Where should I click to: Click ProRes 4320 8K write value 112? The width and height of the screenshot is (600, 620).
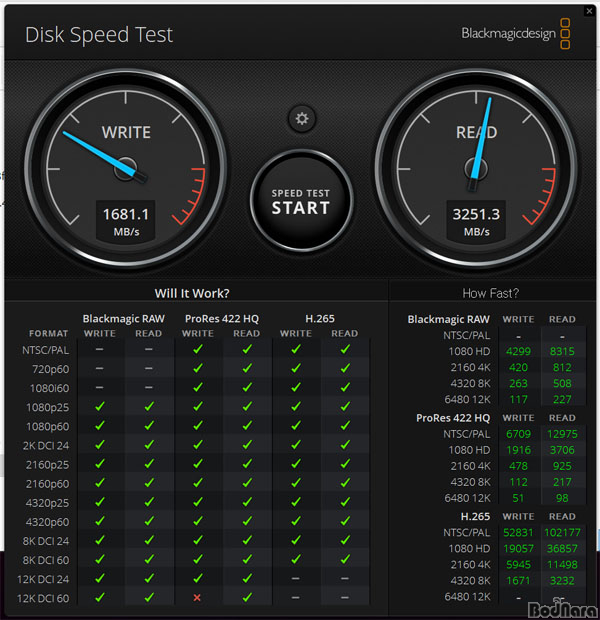pos(518,482)
